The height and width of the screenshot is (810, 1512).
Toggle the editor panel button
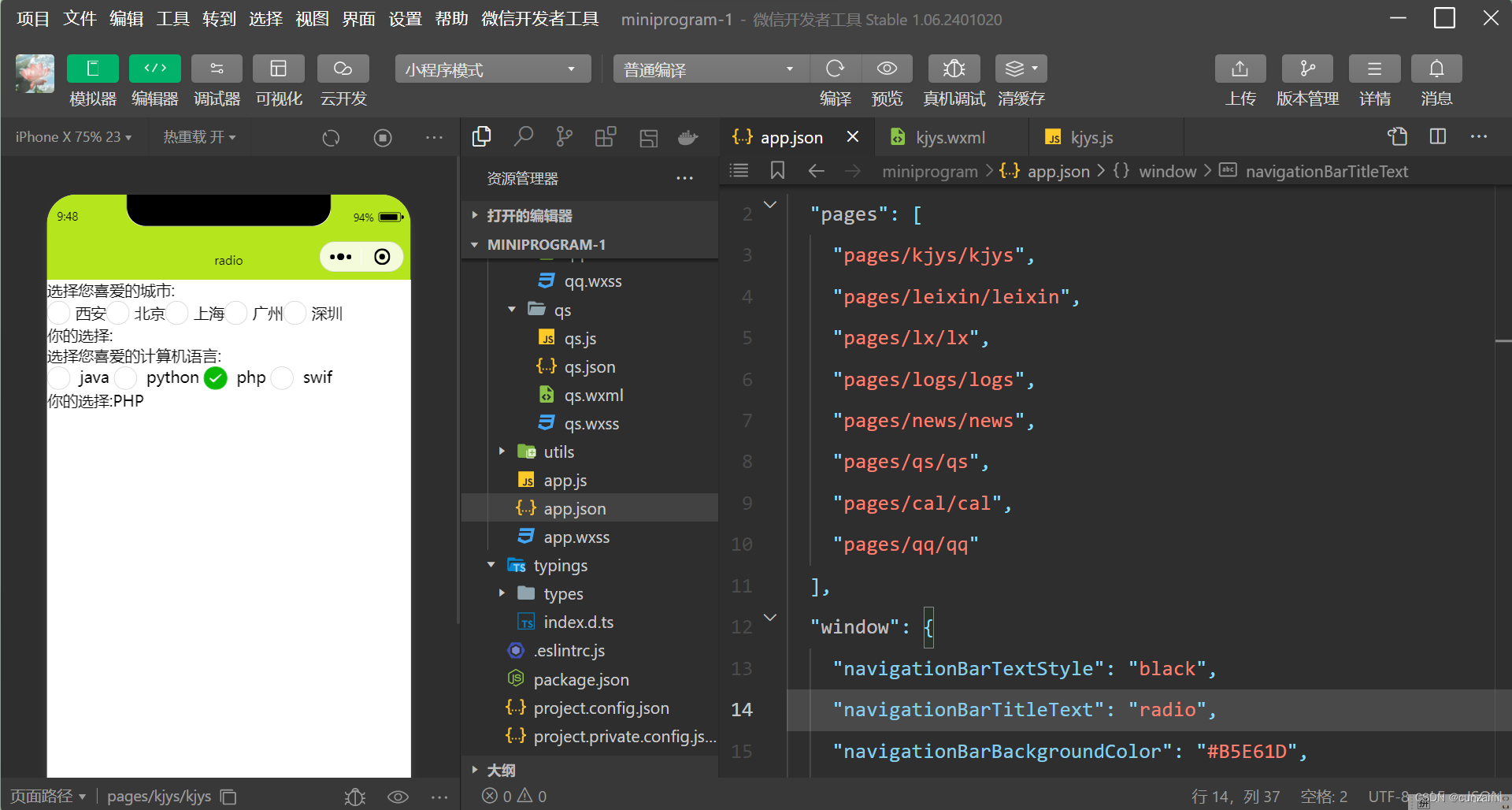(154, 69)
